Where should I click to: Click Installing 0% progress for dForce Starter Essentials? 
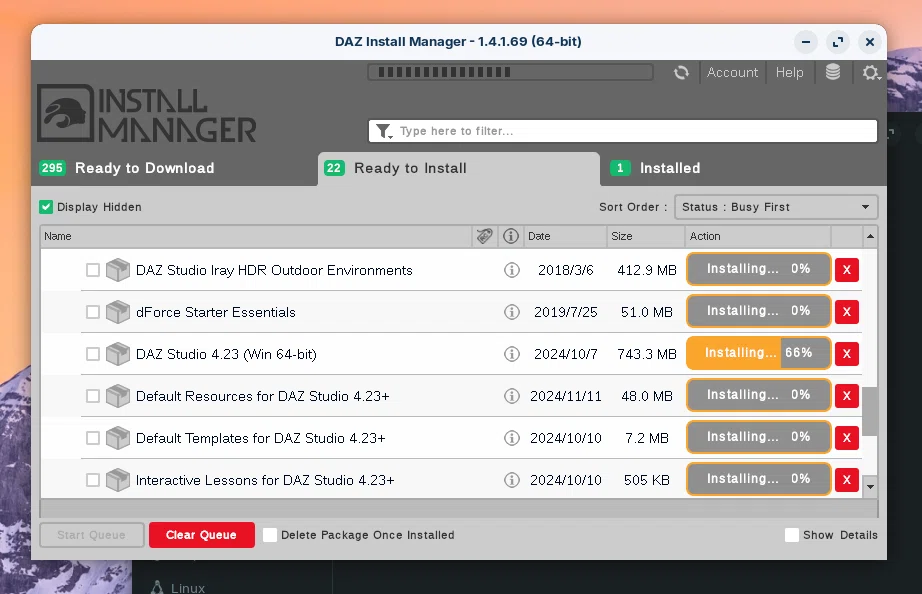click(758, 311)
